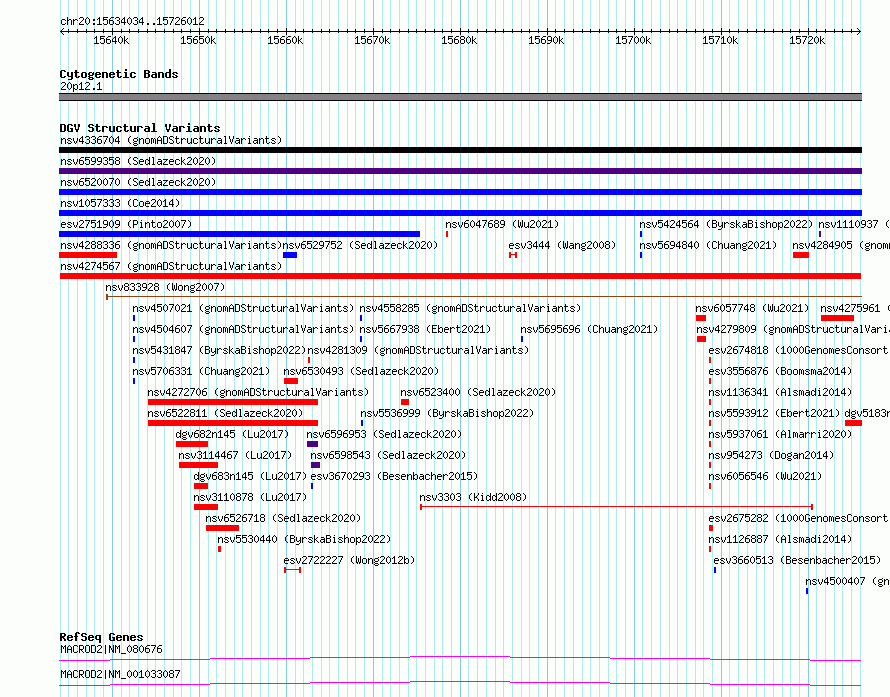Click nsv5706331 (Chuang2021) label
The width and height of the screenshot is (890, 697).
point(201,371)
